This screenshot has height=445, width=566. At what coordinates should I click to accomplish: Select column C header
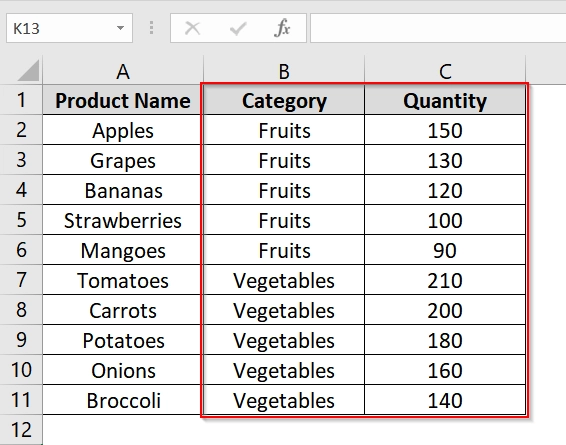point(445,70)
